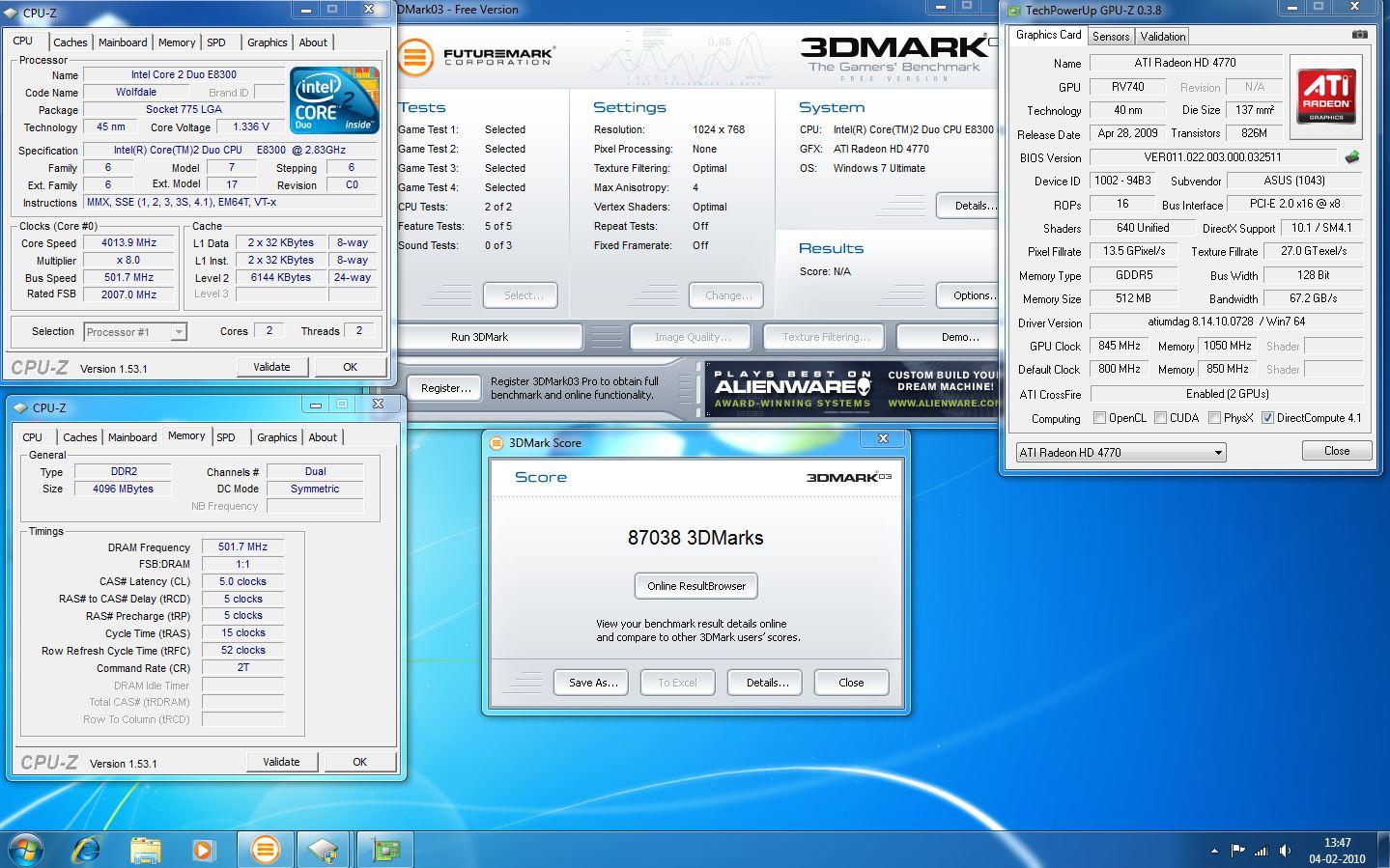
Task: Switch to the Validation tab in GPU-Z
Action: [x=1162, y=37]
